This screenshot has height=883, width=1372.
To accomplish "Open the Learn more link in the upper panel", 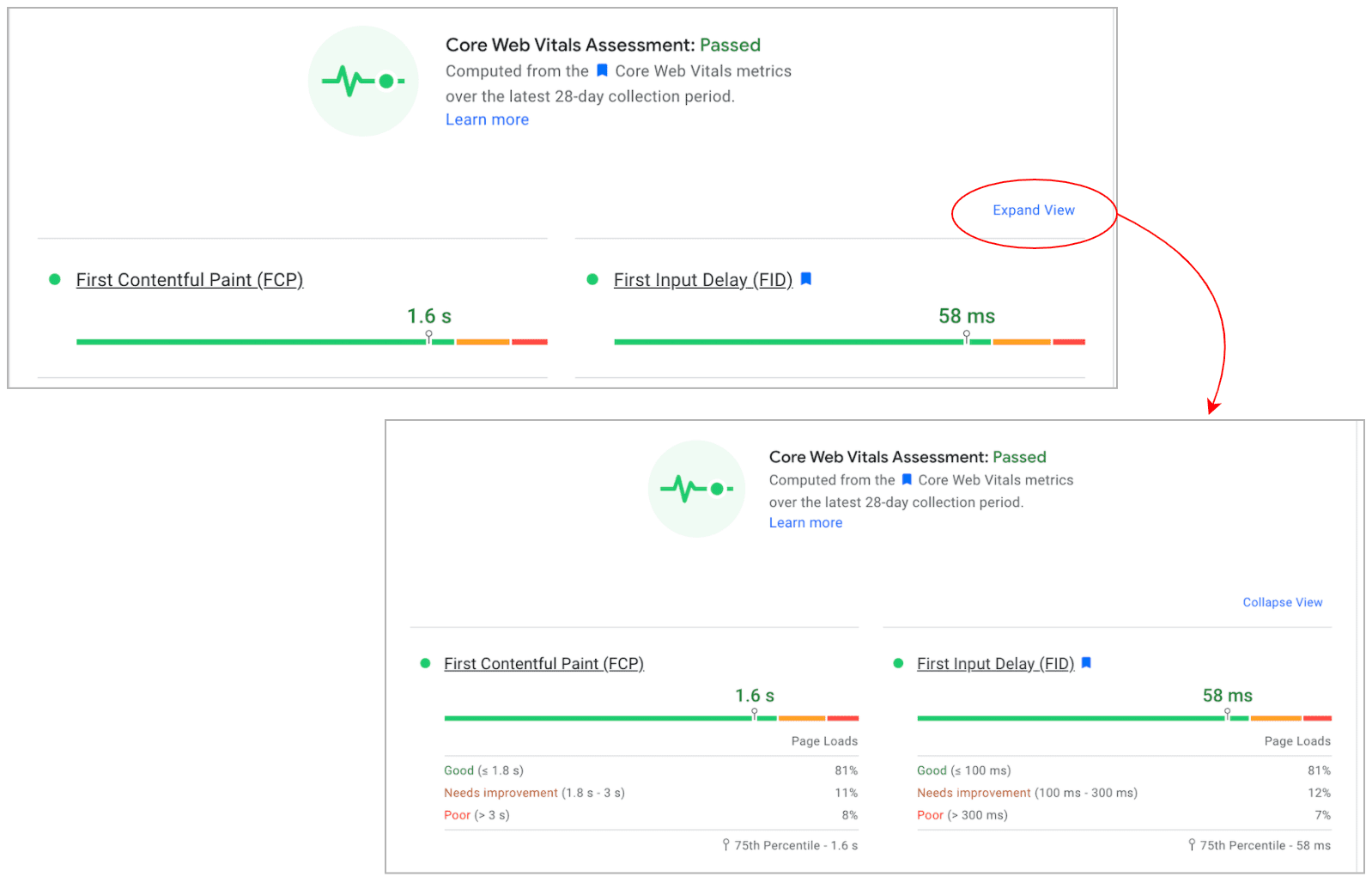I will (487, 120).
